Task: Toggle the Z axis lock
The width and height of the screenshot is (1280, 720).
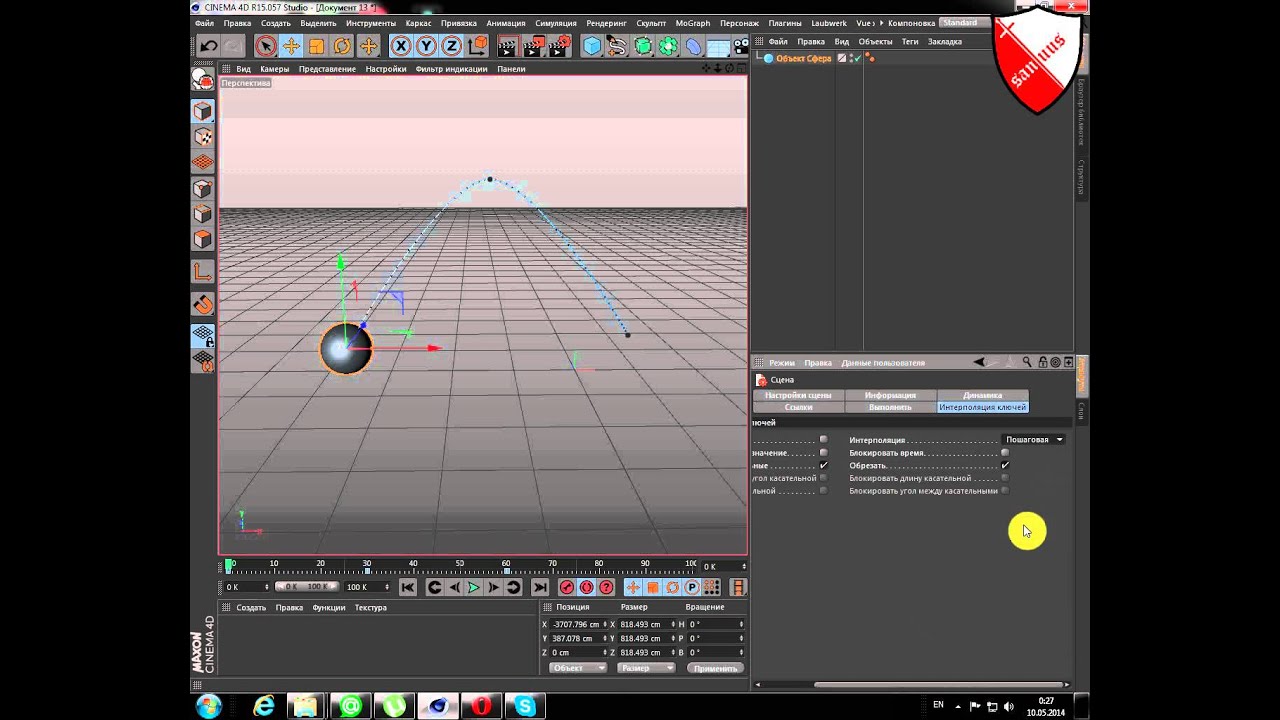Action: coord(451,46)
